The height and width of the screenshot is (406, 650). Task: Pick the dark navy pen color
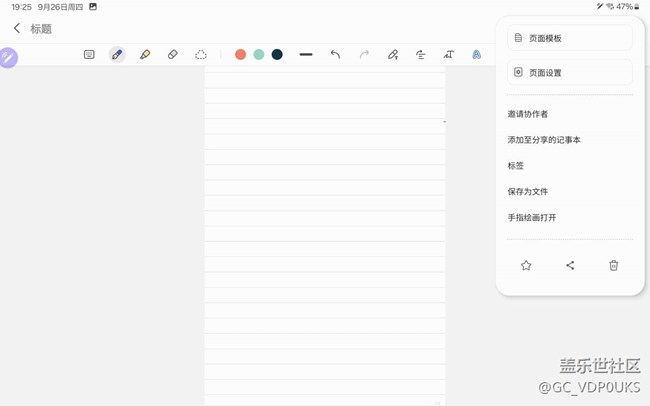tap(277, 55)
